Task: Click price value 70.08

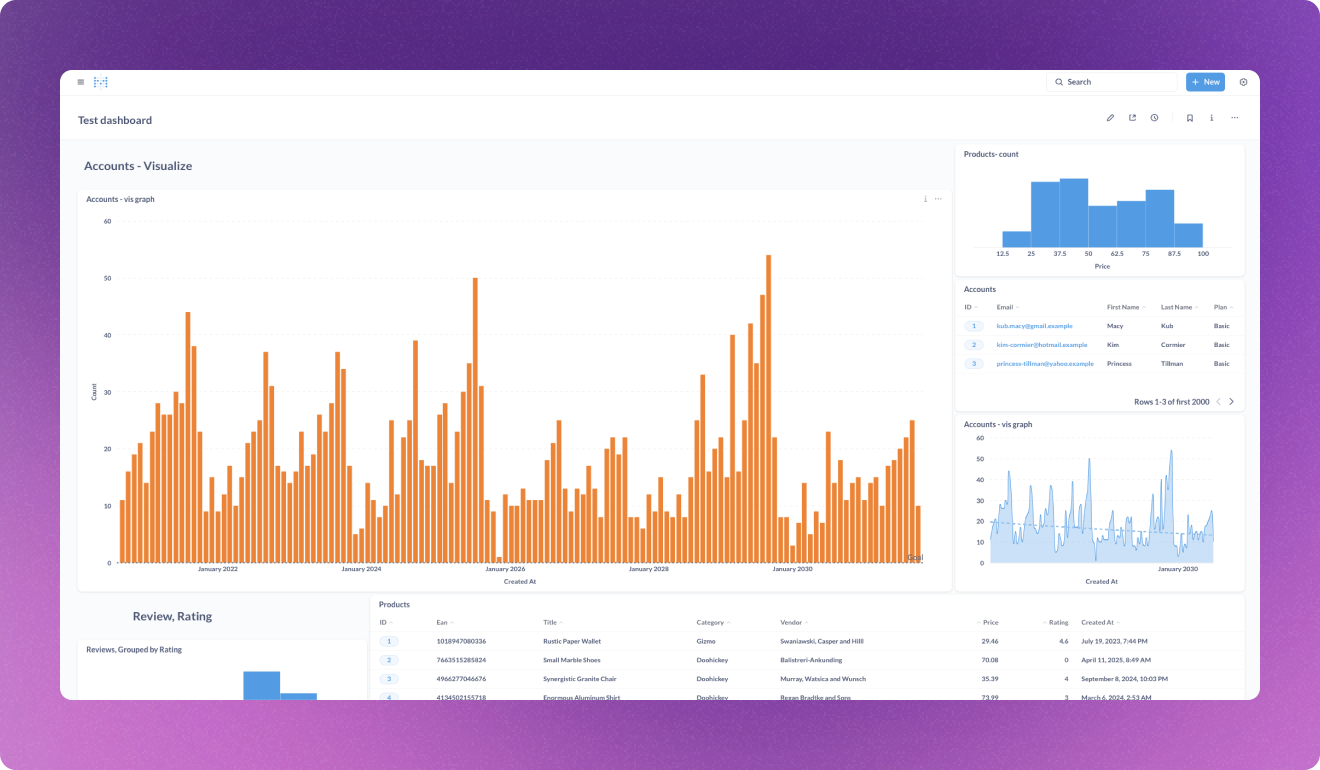Action: 990,660
